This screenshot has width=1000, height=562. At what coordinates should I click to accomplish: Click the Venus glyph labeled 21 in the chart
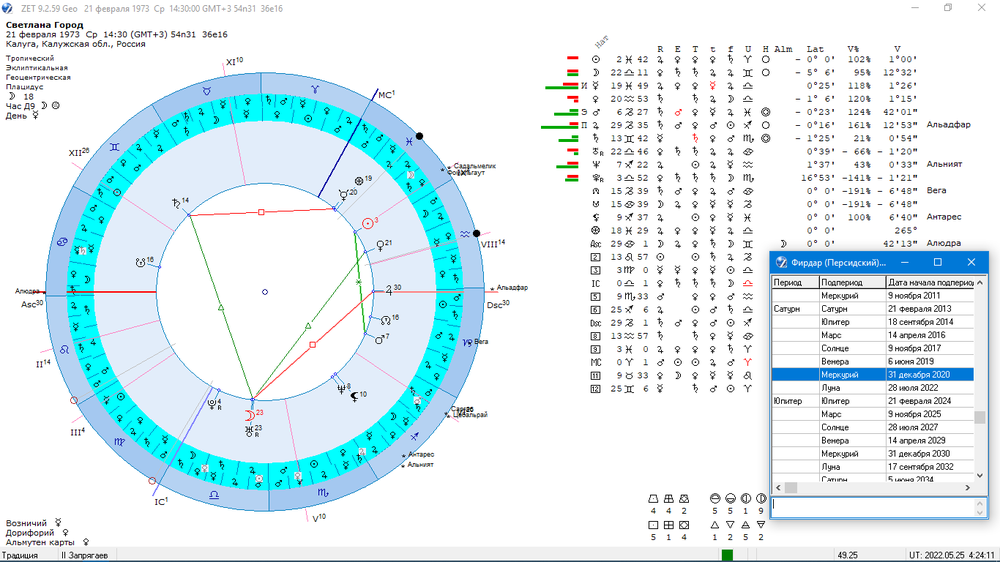pos(380,246)
